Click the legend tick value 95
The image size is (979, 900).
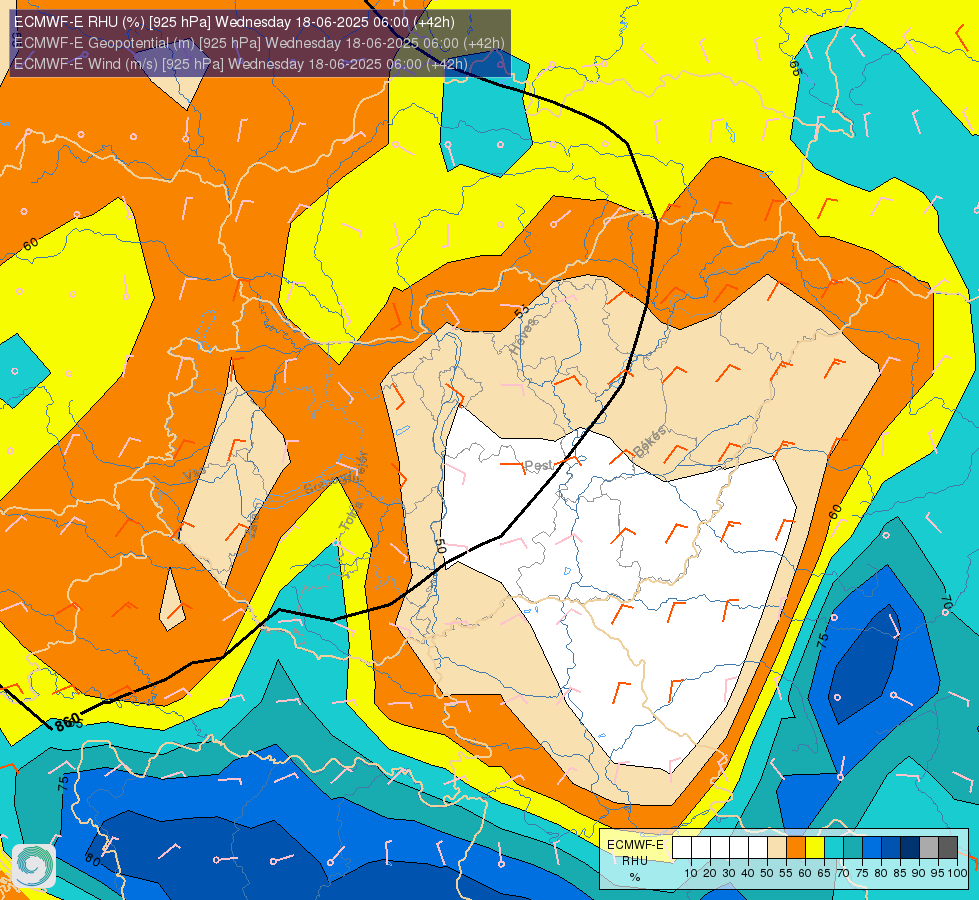(938, 873)
